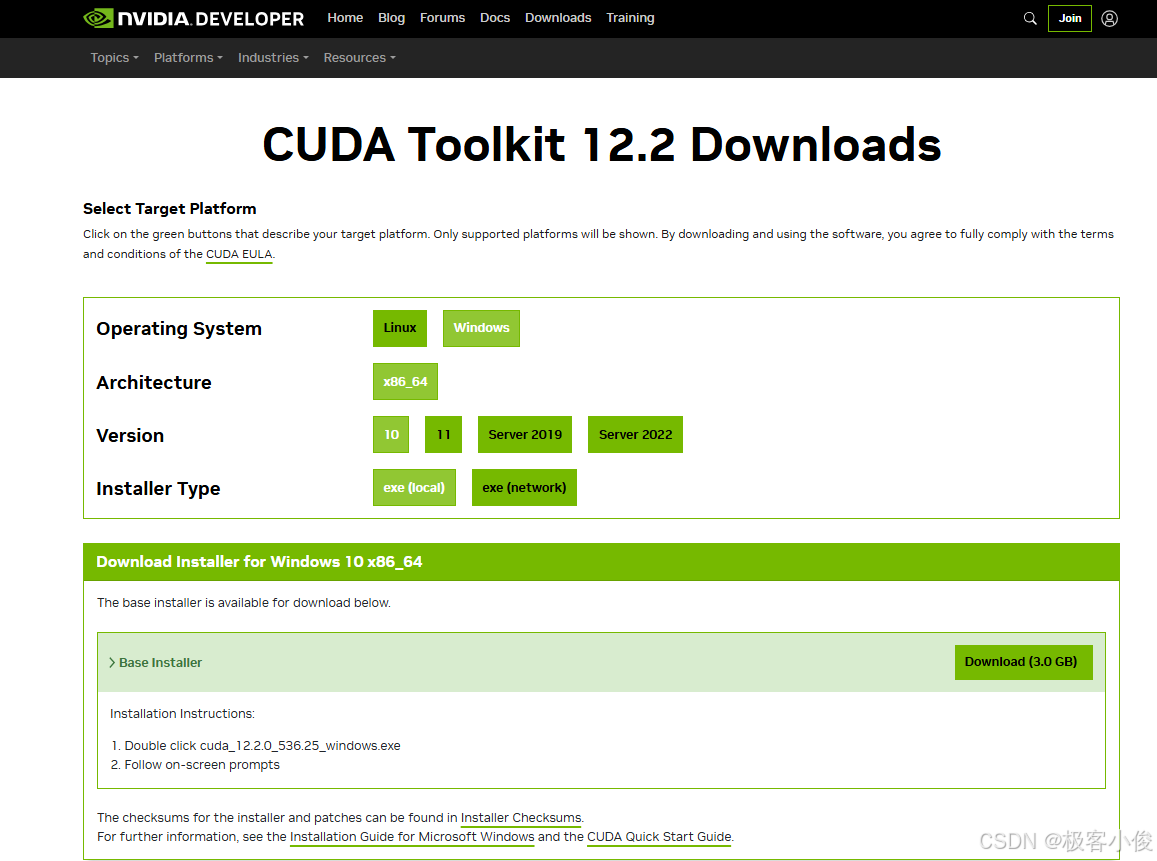Click the 'Installation Instructions:' label
The height and width of the screenshot is (861, 1157).
pyautogui.click(x=182, y=714)
